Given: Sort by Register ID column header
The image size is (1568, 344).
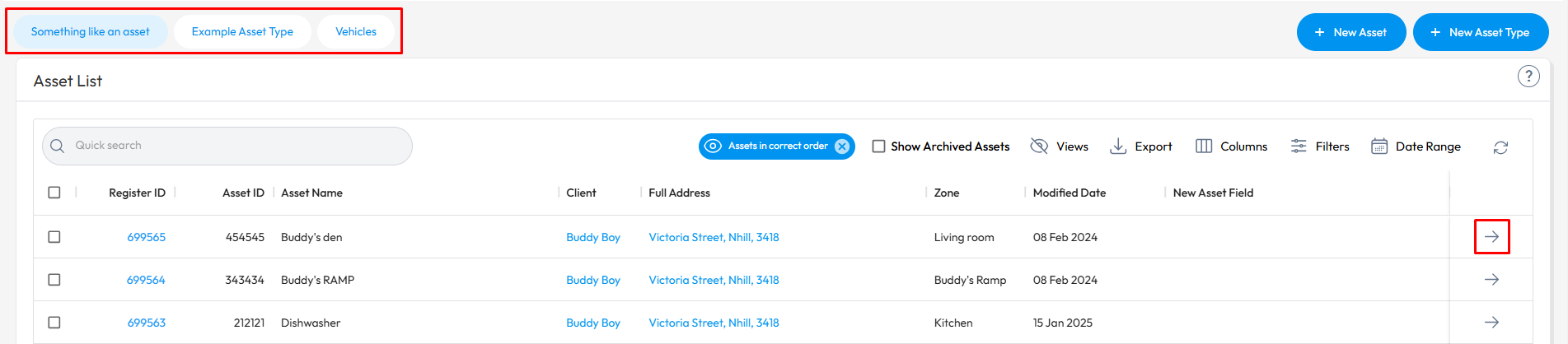Looking at the screenshot, I should (x=137, y=193).
